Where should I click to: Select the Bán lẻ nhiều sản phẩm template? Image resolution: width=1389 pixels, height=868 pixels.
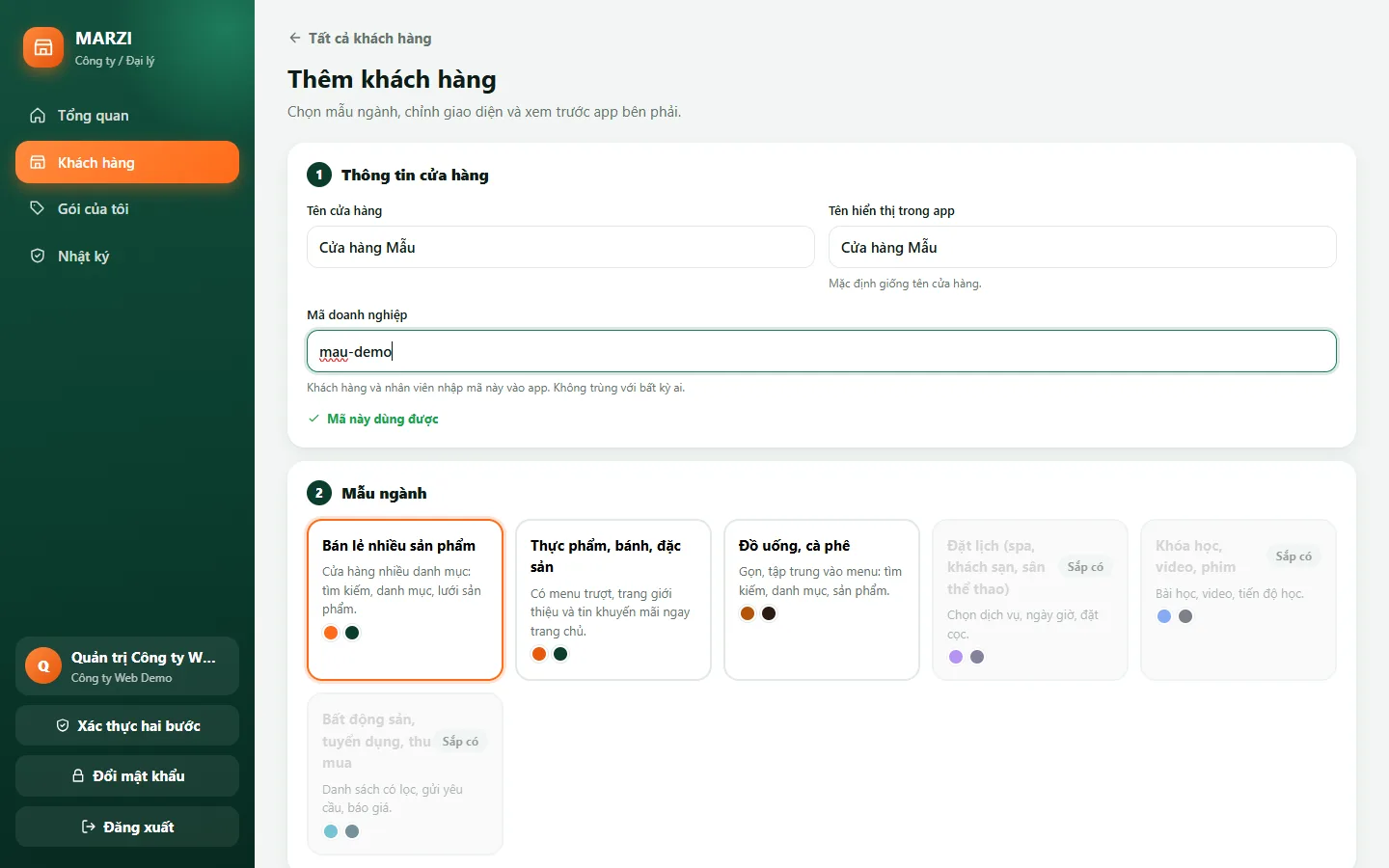click(x=405, y=600)
